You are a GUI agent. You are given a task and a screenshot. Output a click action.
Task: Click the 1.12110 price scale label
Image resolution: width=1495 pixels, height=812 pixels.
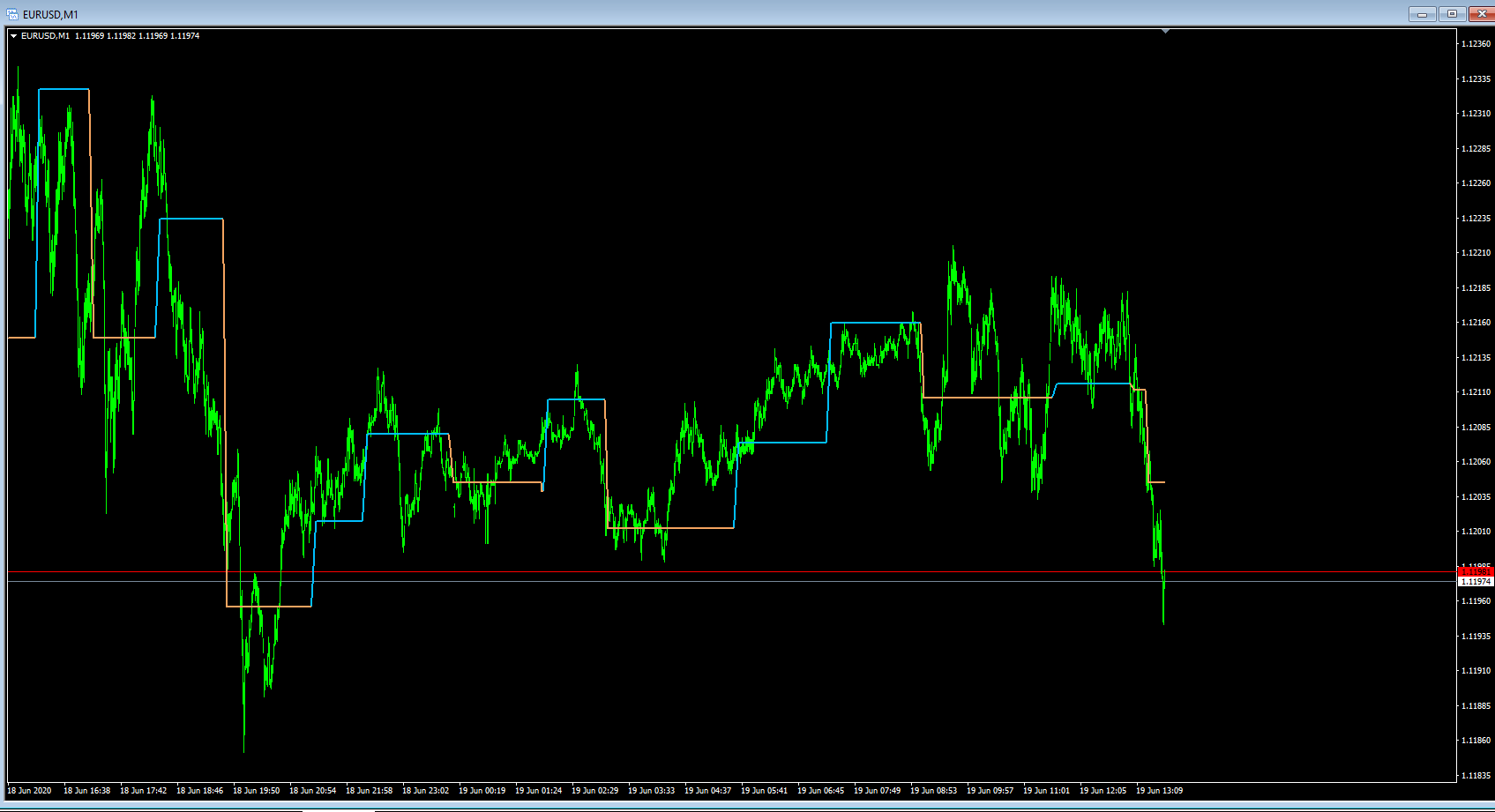[x=1476, y=392]
